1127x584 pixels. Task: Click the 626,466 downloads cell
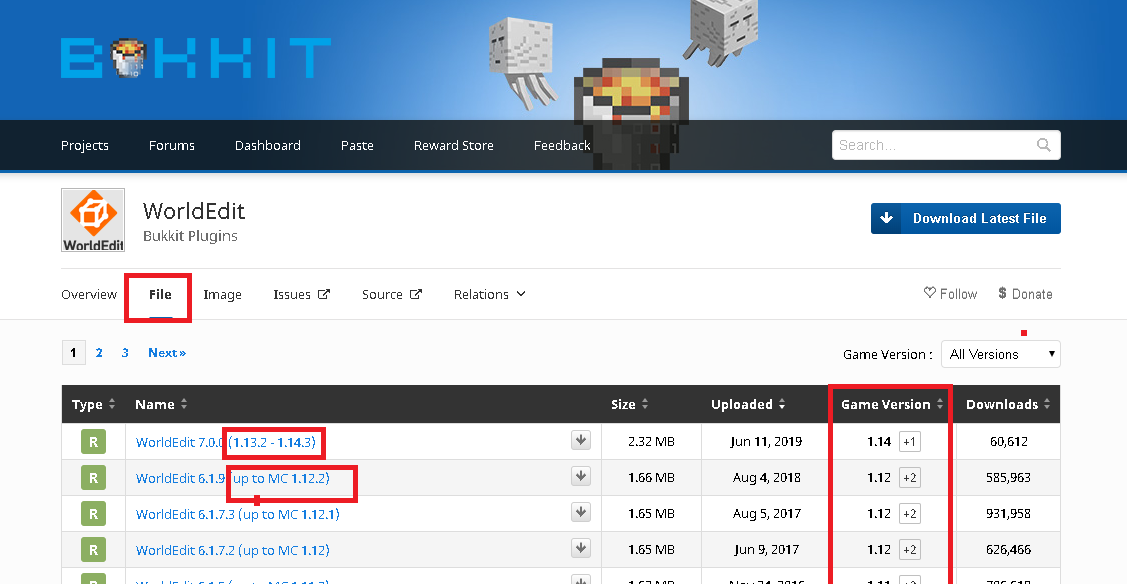coord(1008,550)
